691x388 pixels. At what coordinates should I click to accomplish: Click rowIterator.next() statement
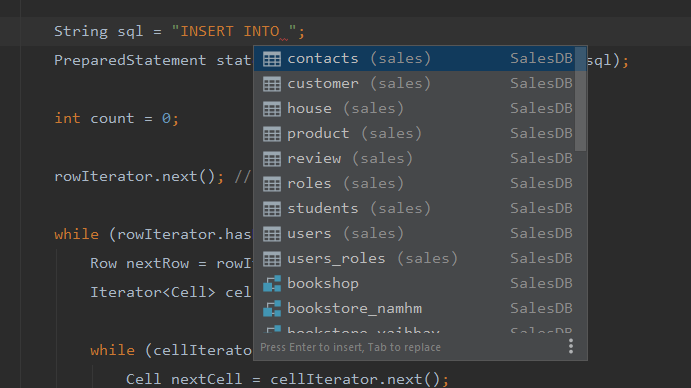[x=139, y=176]
